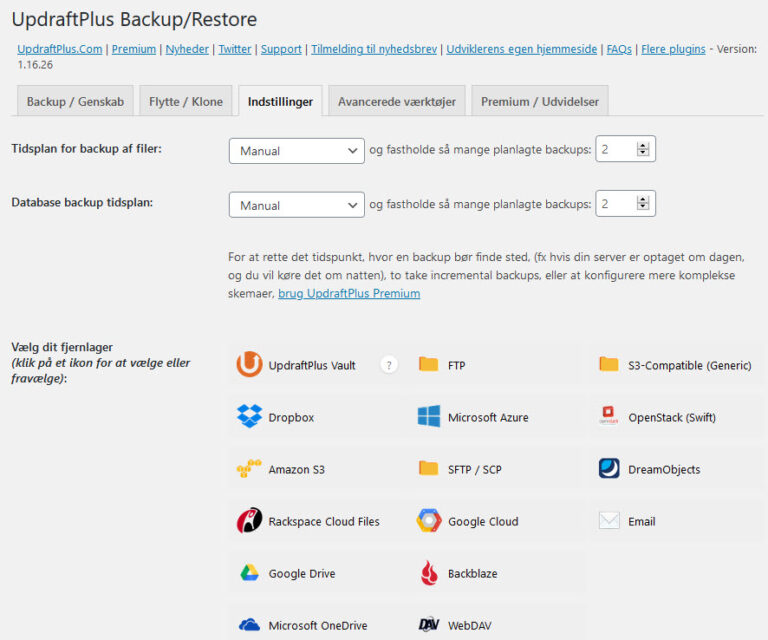The height and width of the screenshot is (640, 768).
Task: Select the Microsoft OneDrive storage label
Action: pyautogui.click(x=318, y=625)
